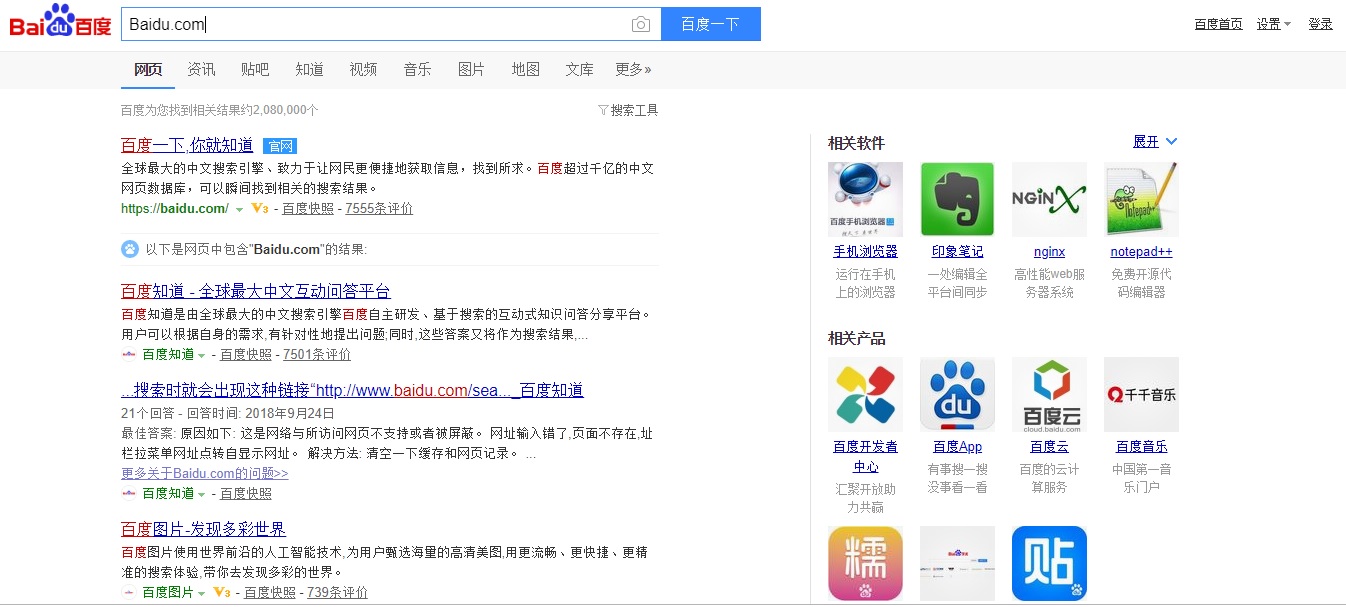Click the paw icon before 以下是网页中包含

click(130, 249)
